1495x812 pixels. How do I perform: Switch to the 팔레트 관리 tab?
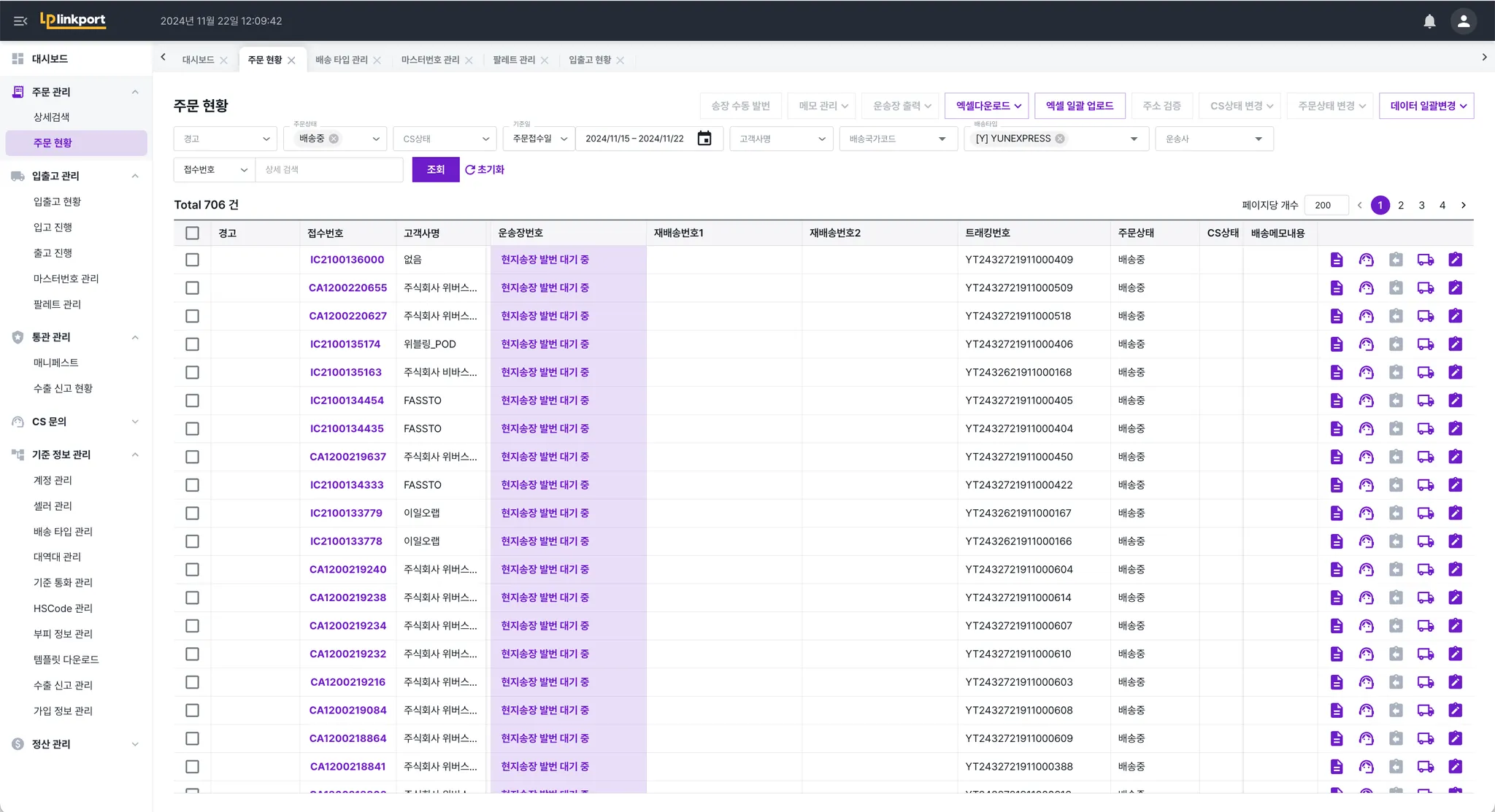click(513, 60)
